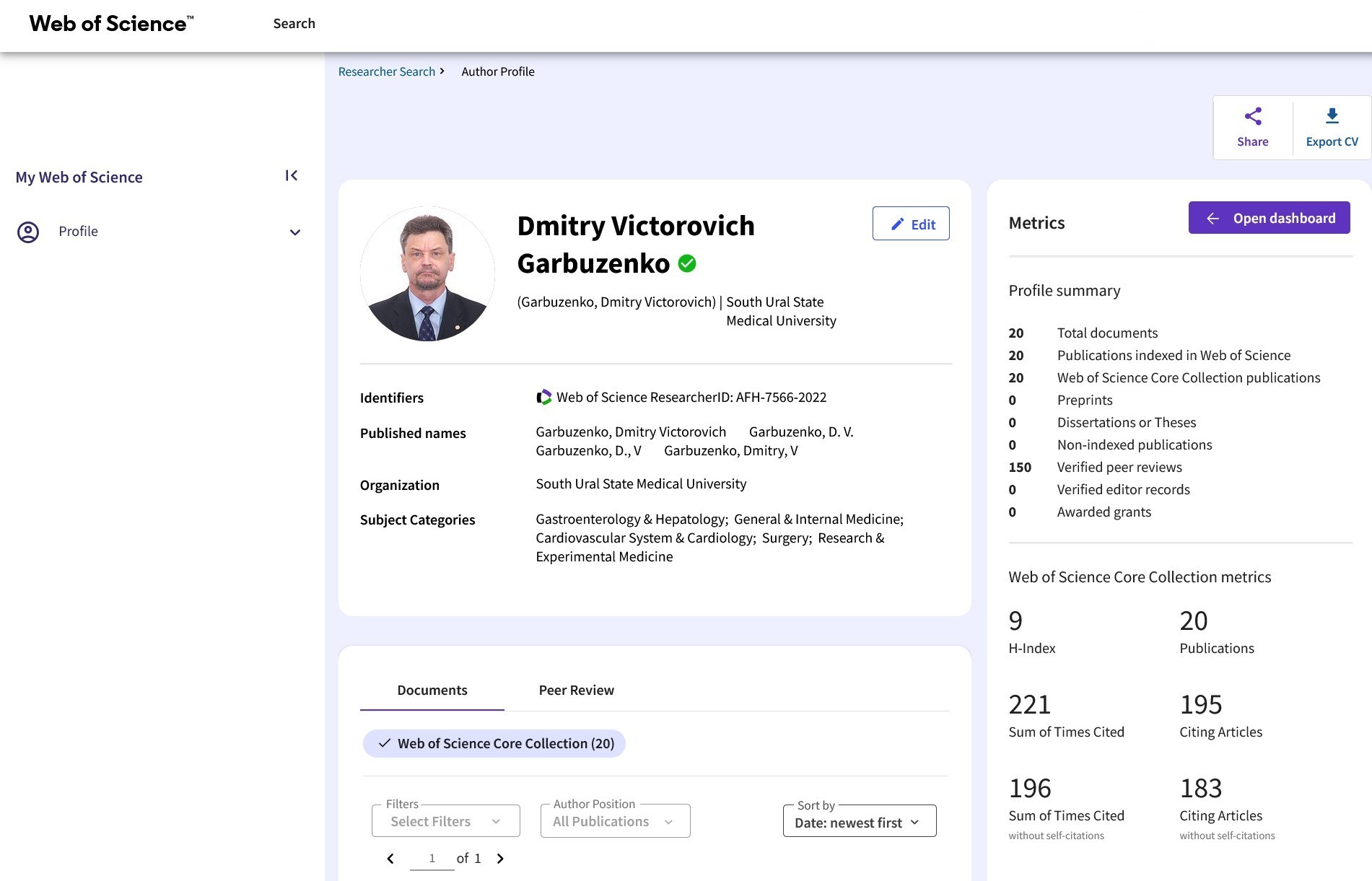
Task: Click the 196 times cited without self-citations
Action: (1030, 789)
